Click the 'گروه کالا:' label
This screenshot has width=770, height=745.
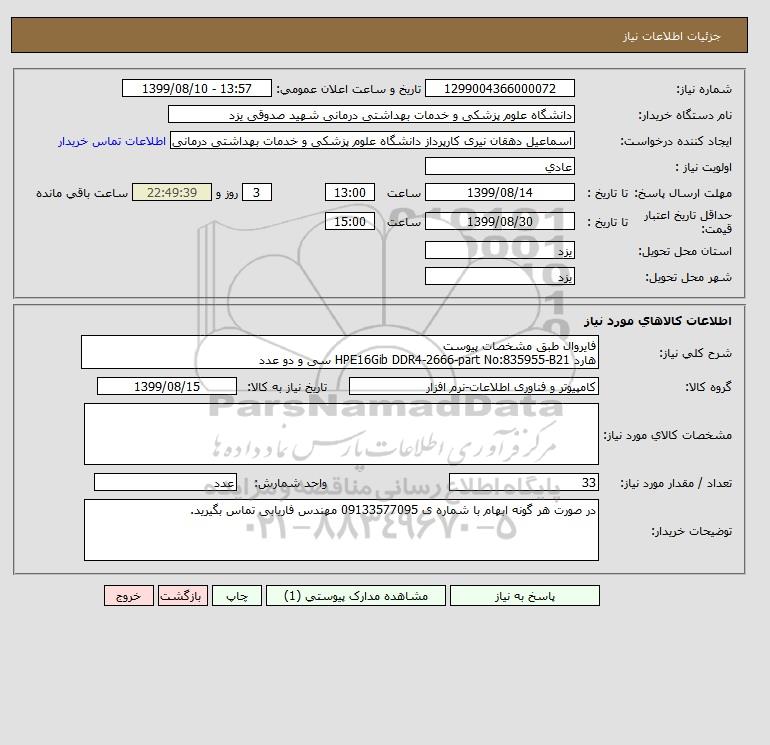pos(708,387)
